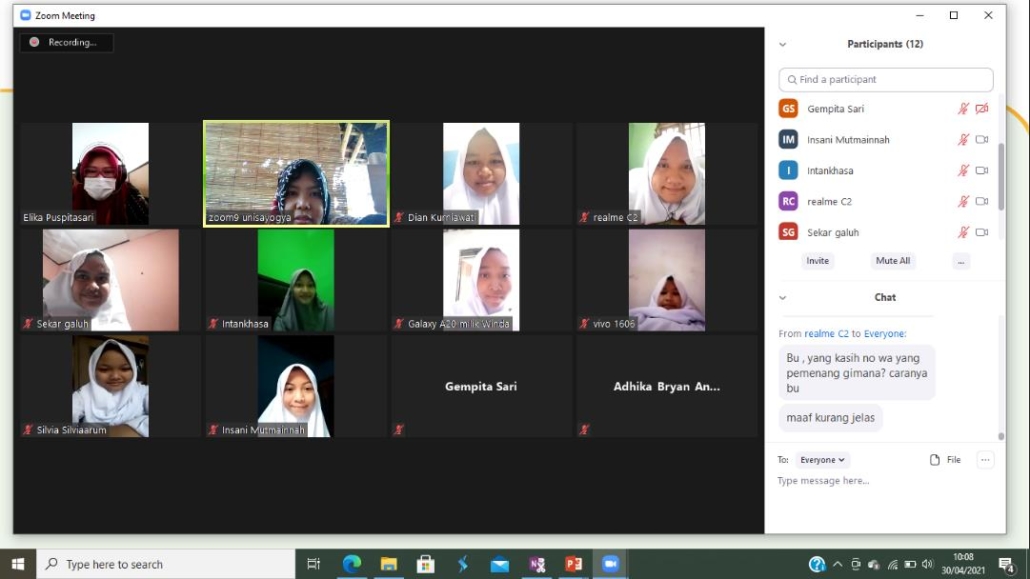Click the chat message starting "Bu , yang kasih"
Image resolution: width=1030 pixels, height=579 pixels.
coord(857,373)
